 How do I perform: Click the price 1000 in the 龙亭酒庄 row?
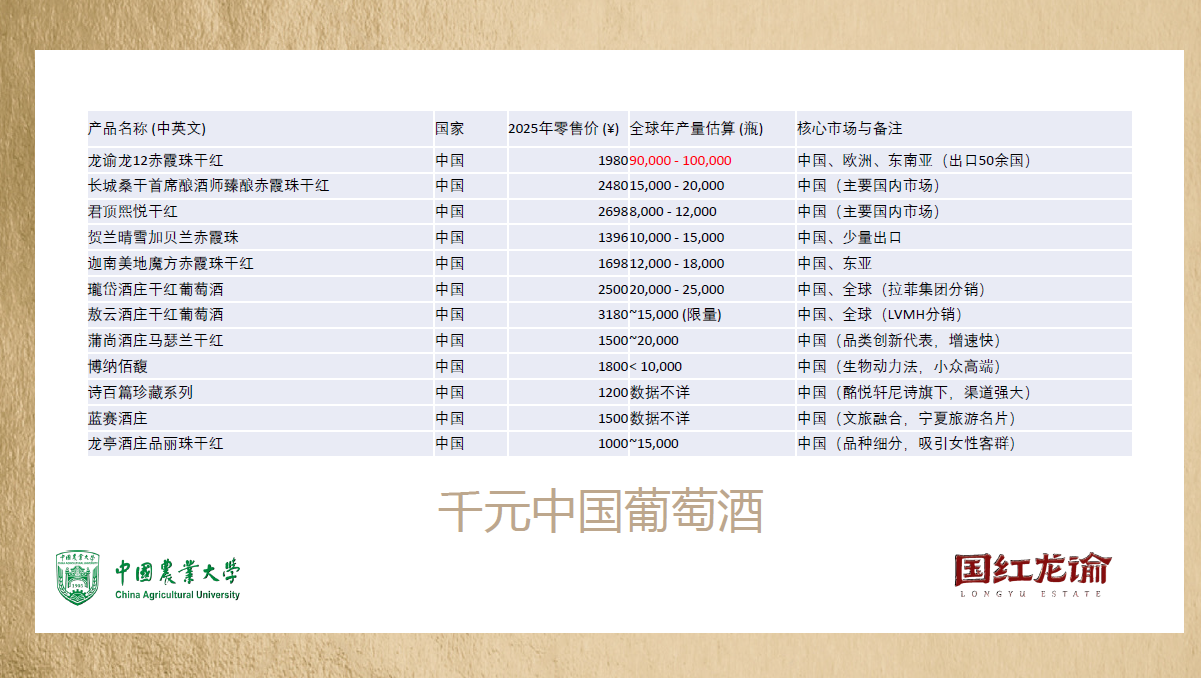pos(613,444)
